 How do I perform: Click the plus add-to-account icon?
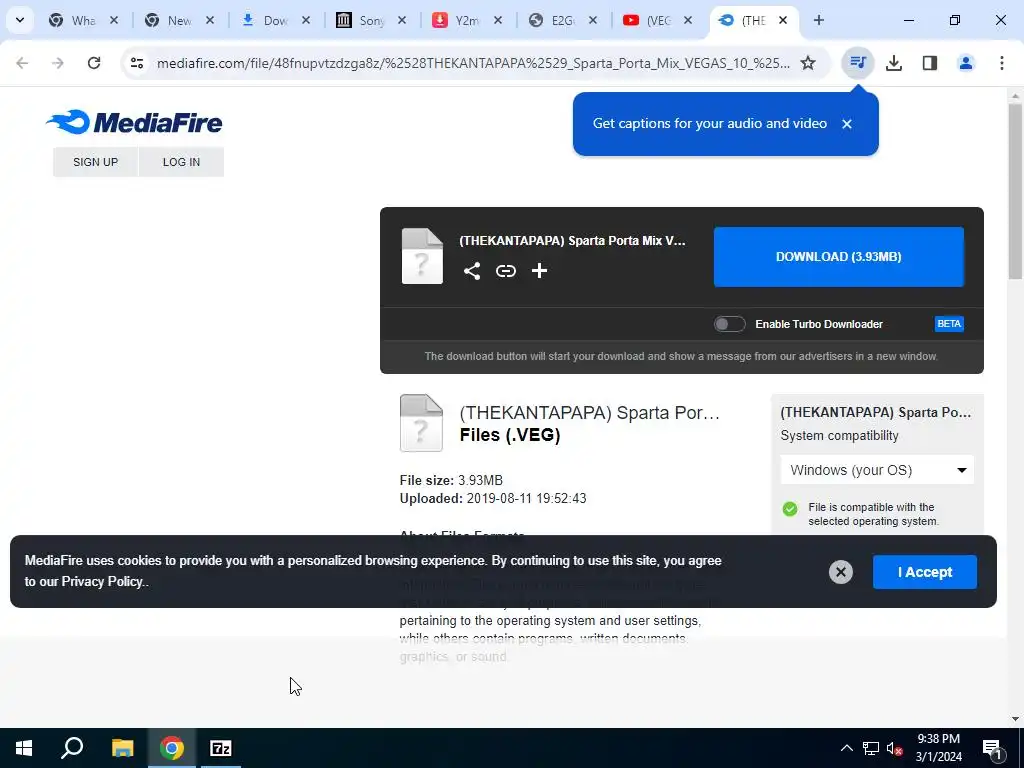[539, 270]
